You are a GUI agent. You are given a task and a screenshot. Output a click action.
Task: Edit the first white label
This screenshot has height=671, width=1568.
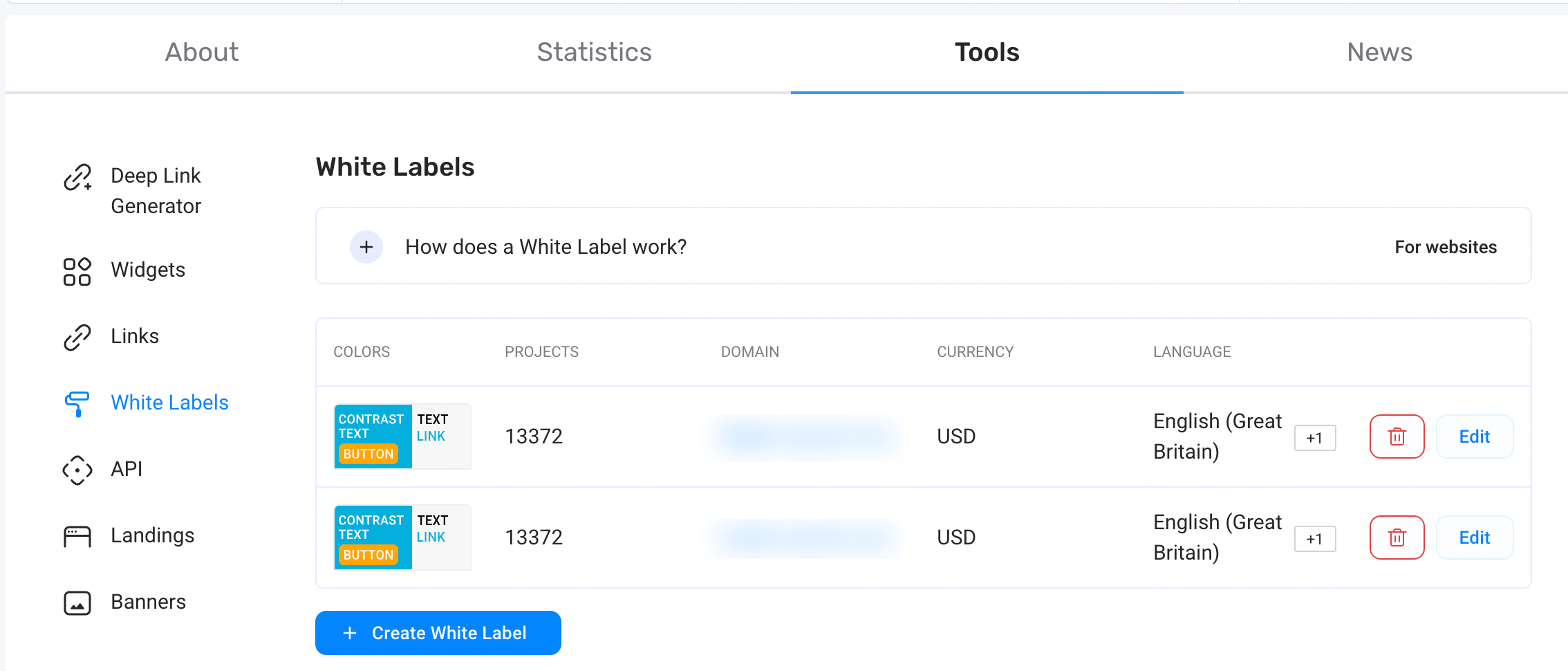click(1474, 436)
